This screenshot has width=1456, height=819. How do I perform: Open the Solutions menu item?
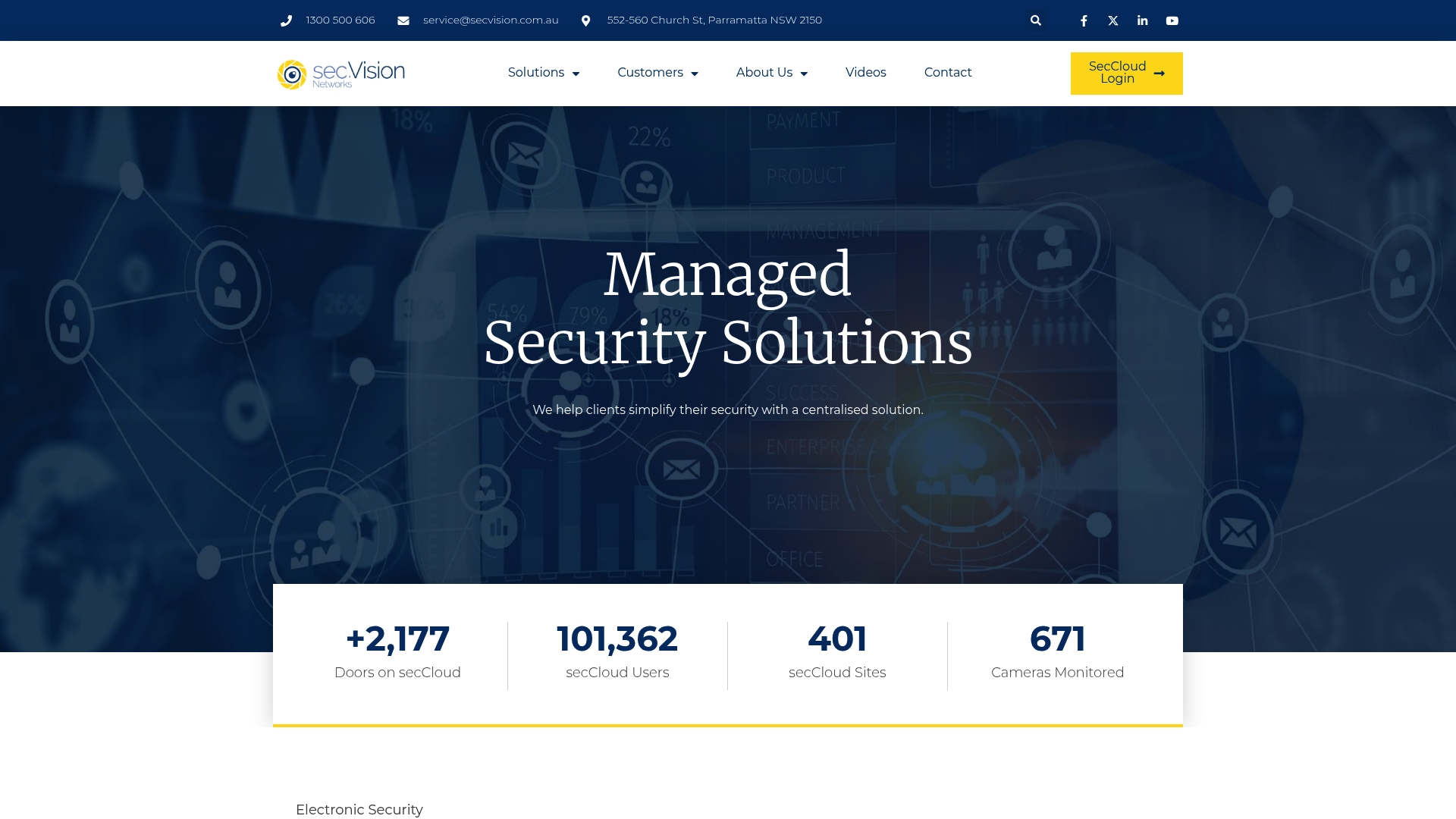(x=536, y=73)
